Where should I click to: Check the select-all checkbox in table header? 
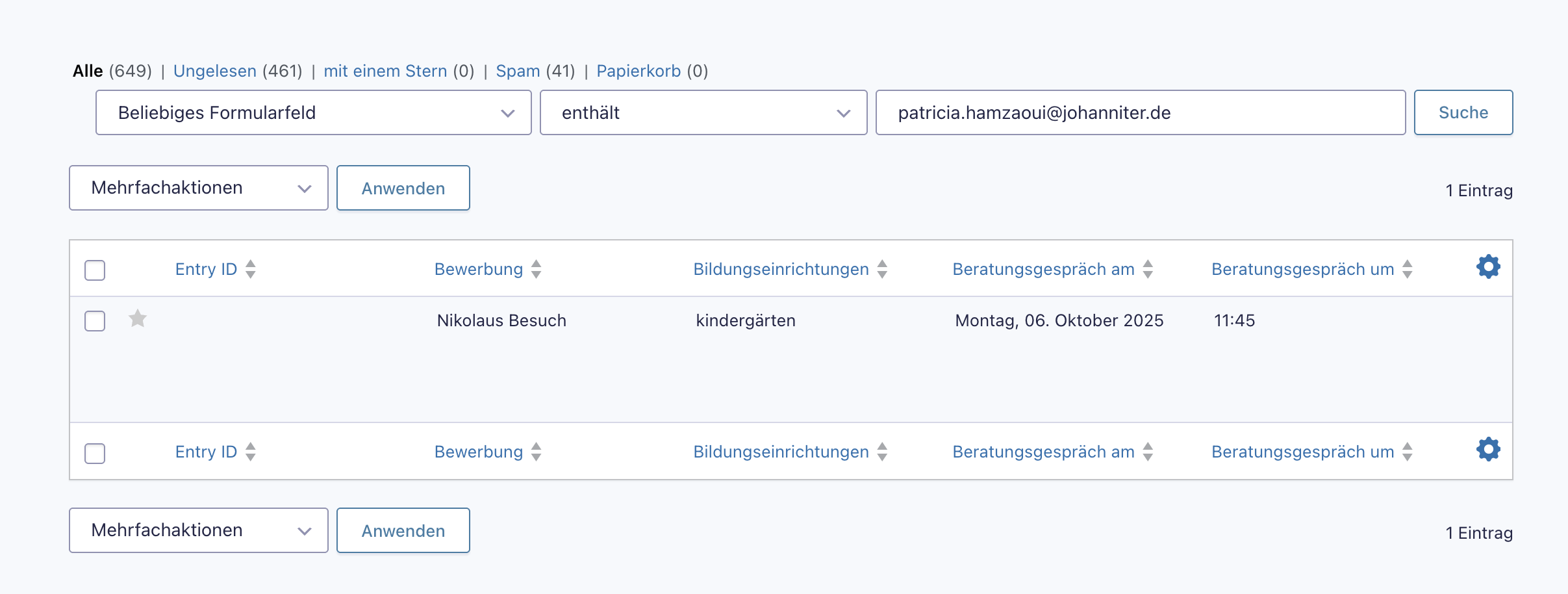pos(95,270)
